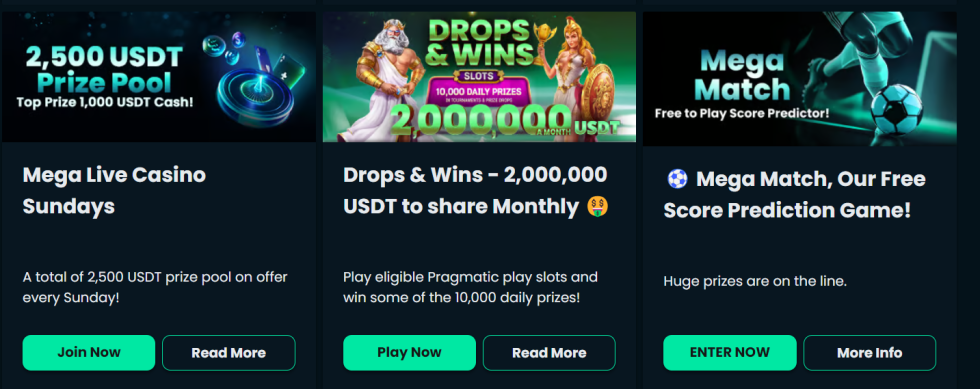The image size is (980, 389).
Task: Open the Mega Live Casino Sundays title
Action: point(114,190)
